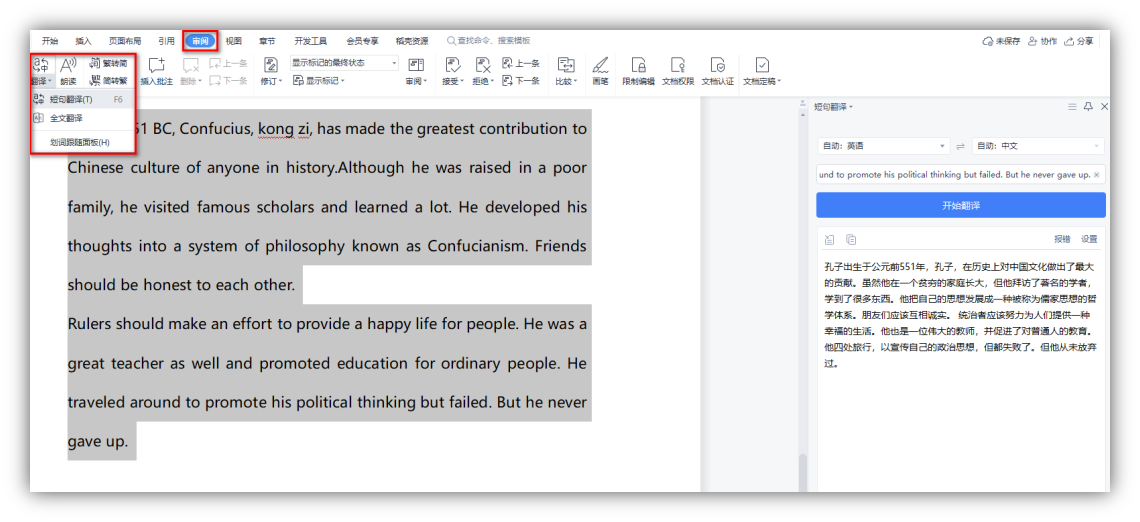This screenshot has height=522, width=1140.
Task: Switch to the 视图 ribbon tab
Action: click(233, 41)
